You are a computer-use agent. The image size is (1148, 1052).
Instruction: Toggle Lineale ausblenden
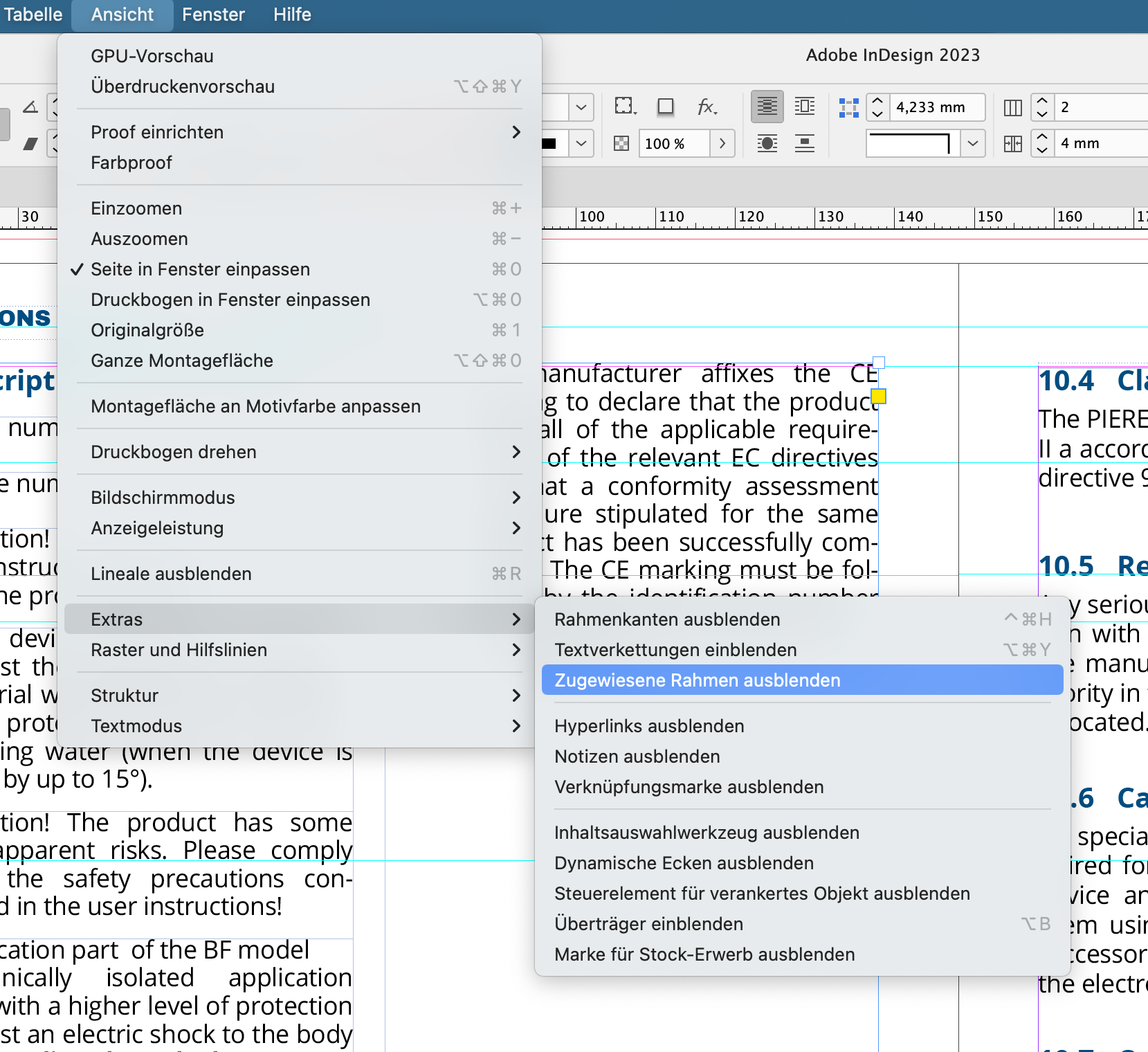[x=299, y=574]
